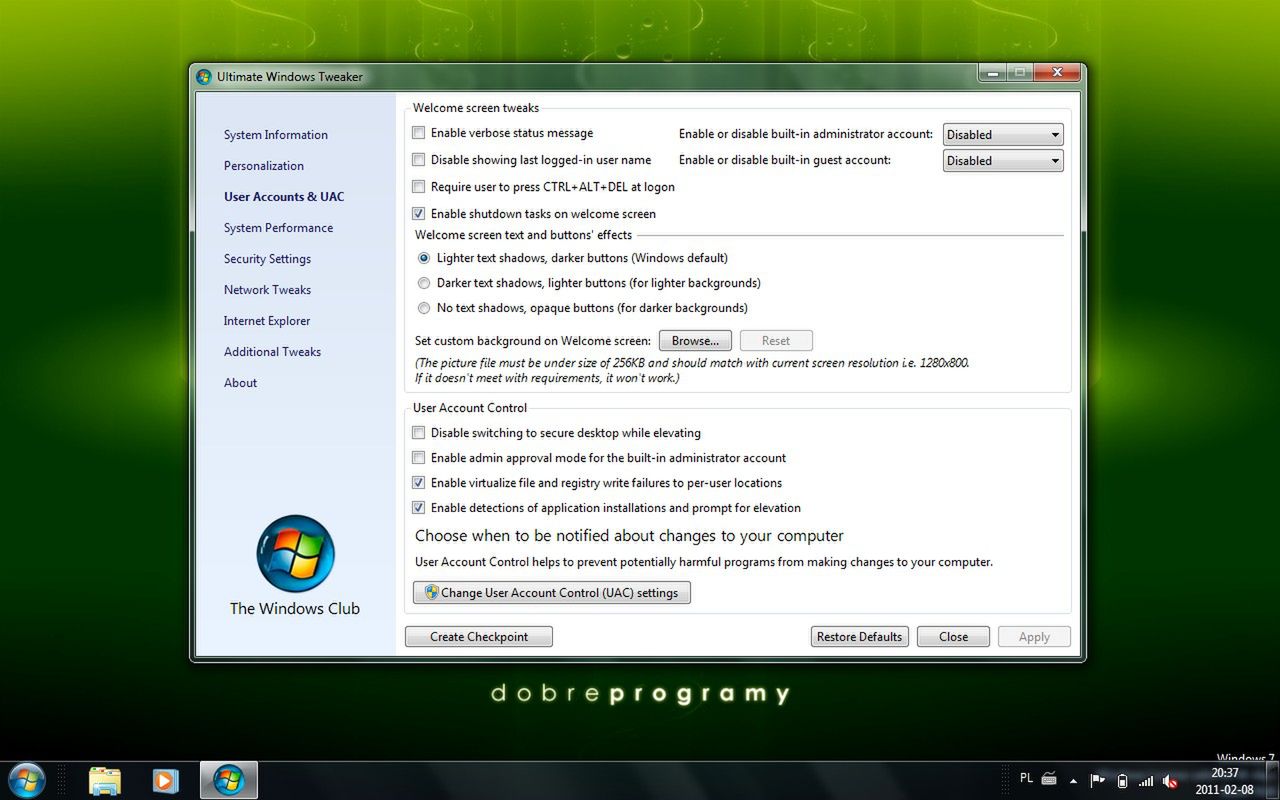Open Windows Media Player from the taskbar
The height and width of the screenshot is (800, 1280).
coord(165,779)
